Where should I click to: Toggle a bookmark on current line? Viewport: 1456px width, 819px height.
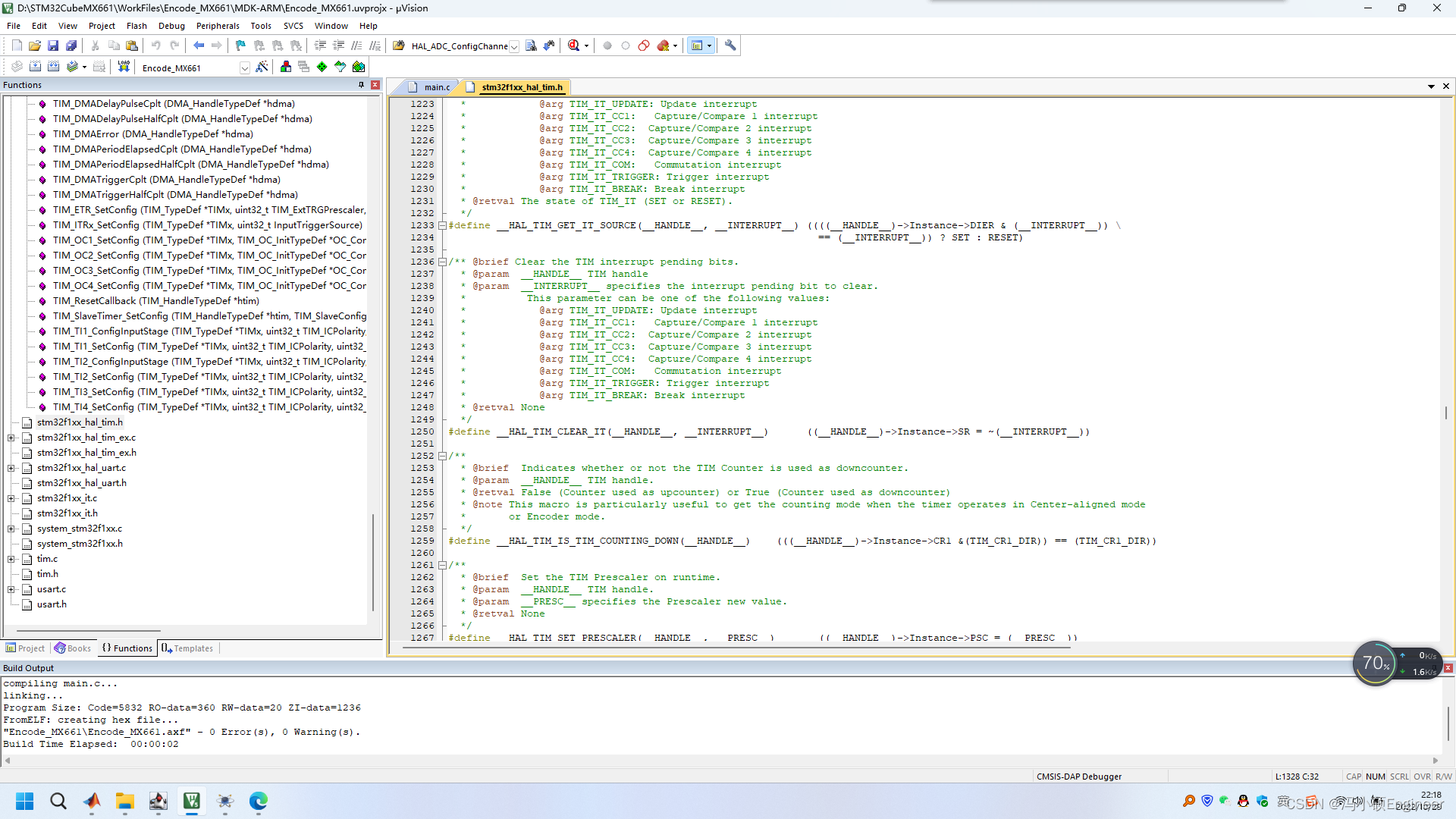pos(240,45)
